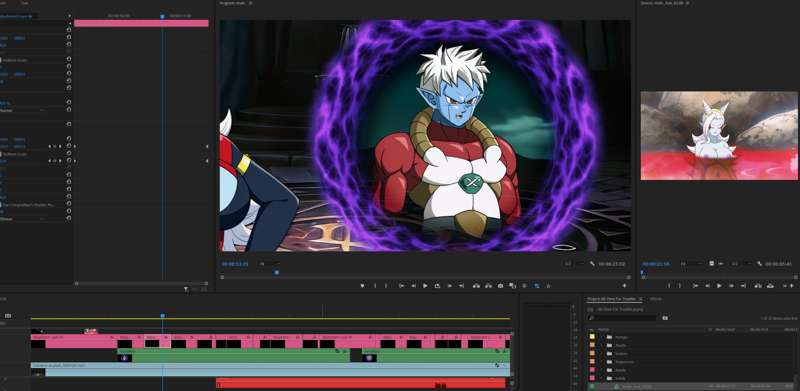Play the sequence in the Program monitor
This screenshot has height=391, width=800.
[x=425, y=286]
